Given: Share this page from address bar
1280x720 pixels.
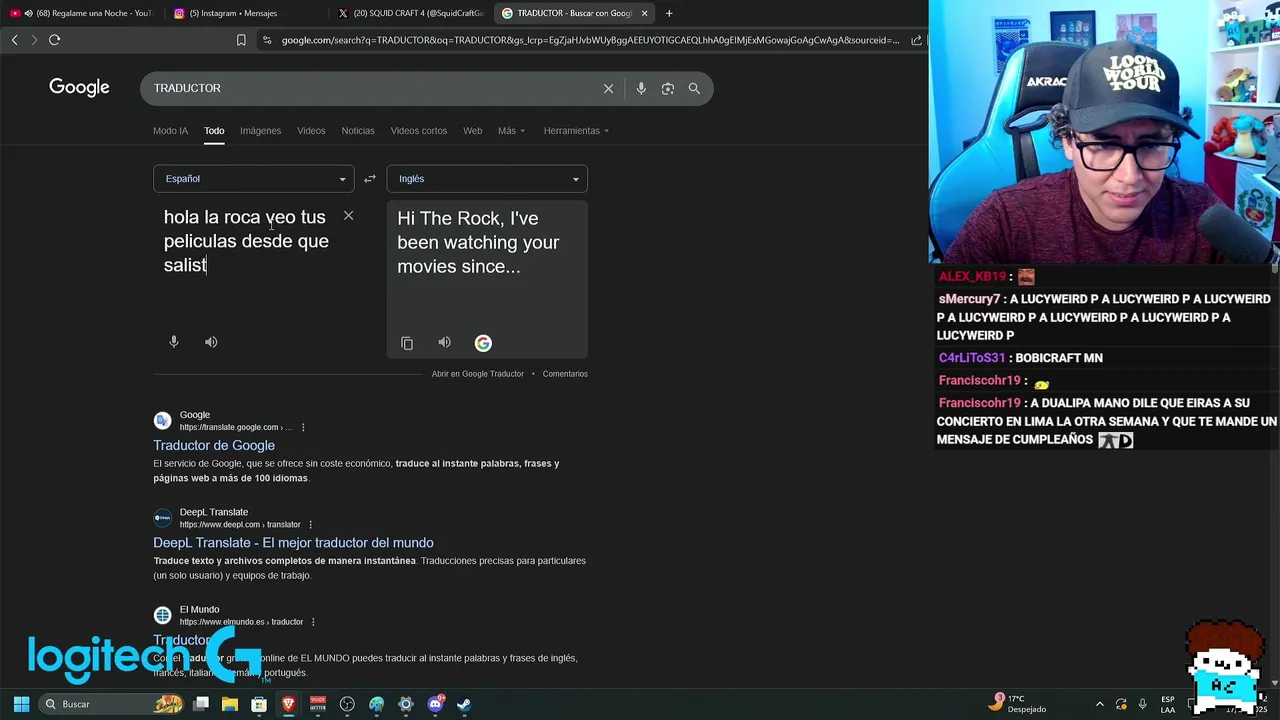Looking at the screenshot, I should click(916, 40).
